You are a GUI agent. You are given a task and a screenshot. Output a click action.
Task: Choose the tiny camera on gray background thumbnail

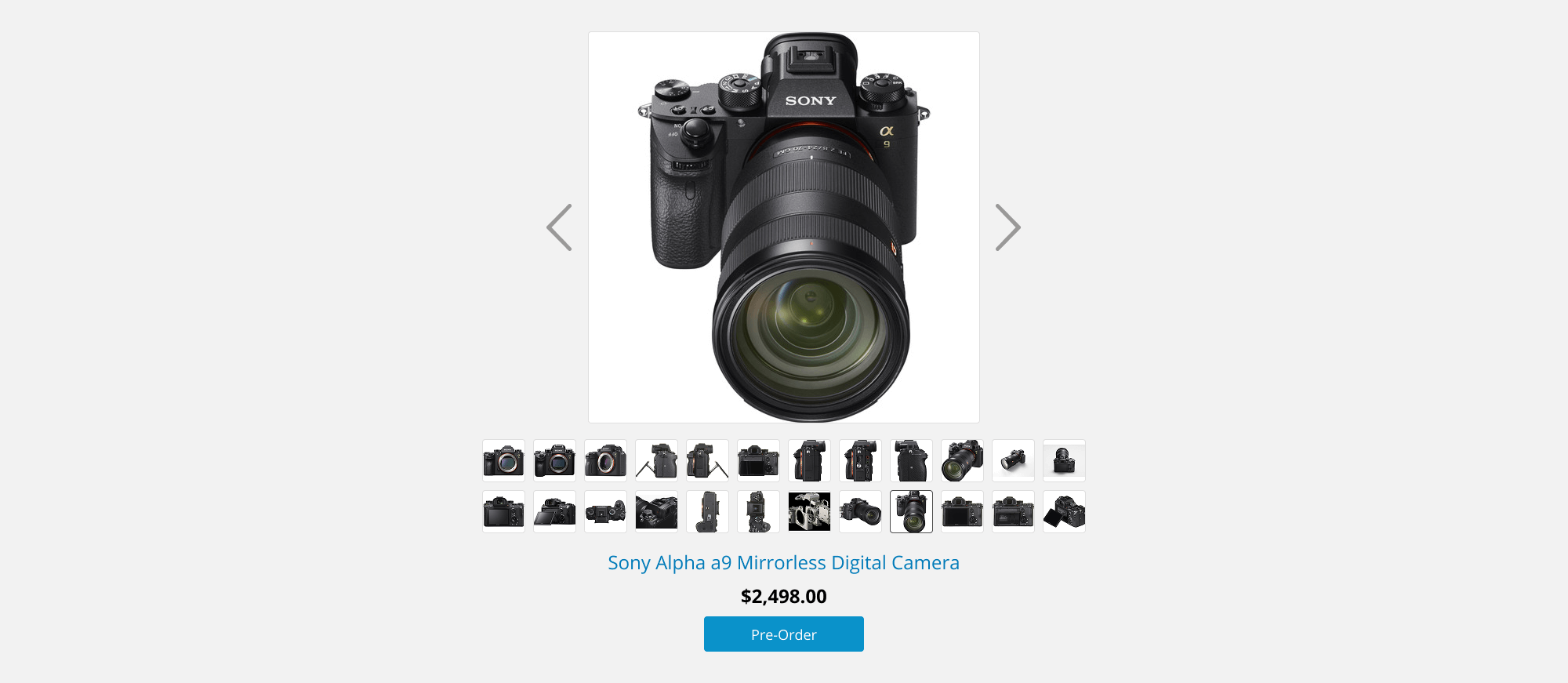1064,460
